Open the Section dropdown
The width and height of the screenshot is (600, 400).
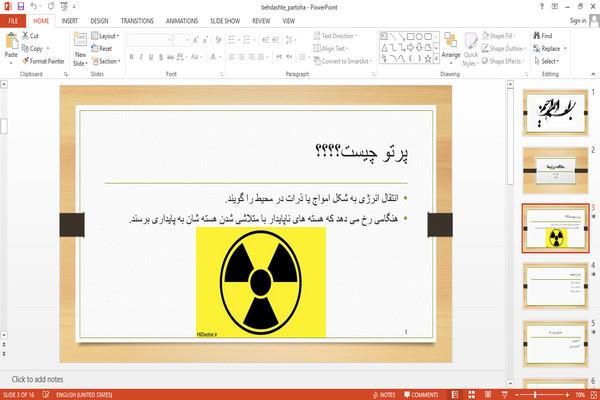[x=106, y=61]
